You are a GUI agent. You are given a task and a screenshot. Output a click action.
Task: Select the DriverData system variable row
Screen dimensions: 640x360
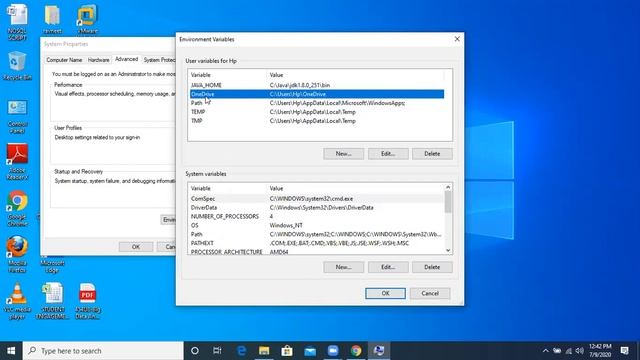(317, 207)
